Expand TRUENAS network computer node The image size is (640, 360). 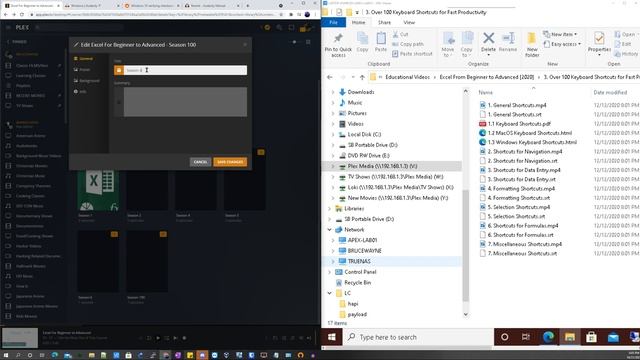click(x=333, y=261)
